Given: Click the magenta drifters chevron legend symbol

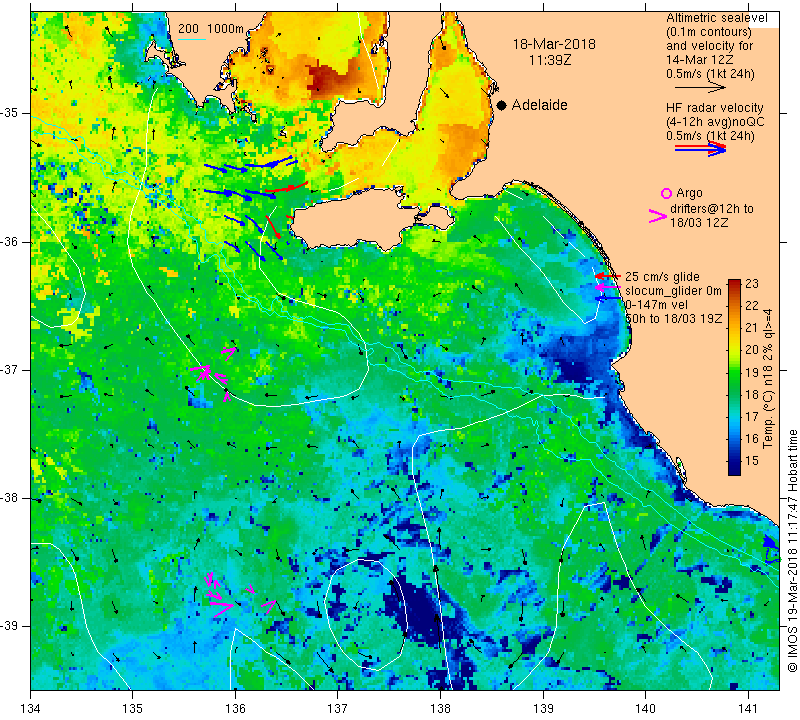Looking at the screenshot, I should (658, 216).
